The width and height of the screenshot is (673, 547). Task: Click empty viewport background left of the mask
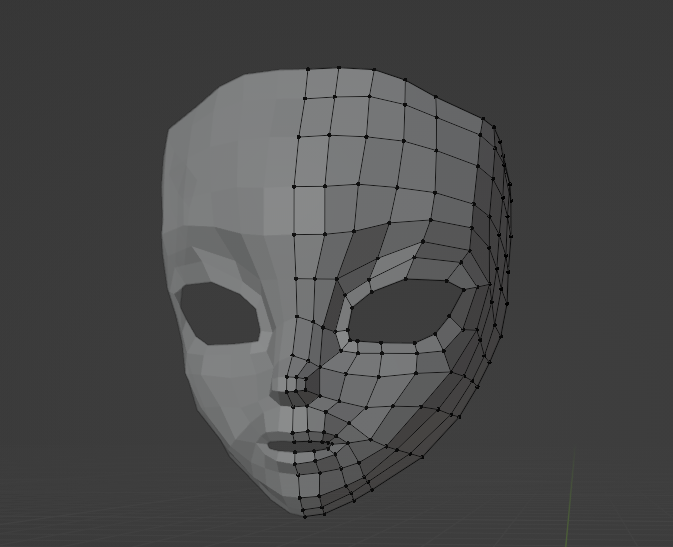coord(80,300)
